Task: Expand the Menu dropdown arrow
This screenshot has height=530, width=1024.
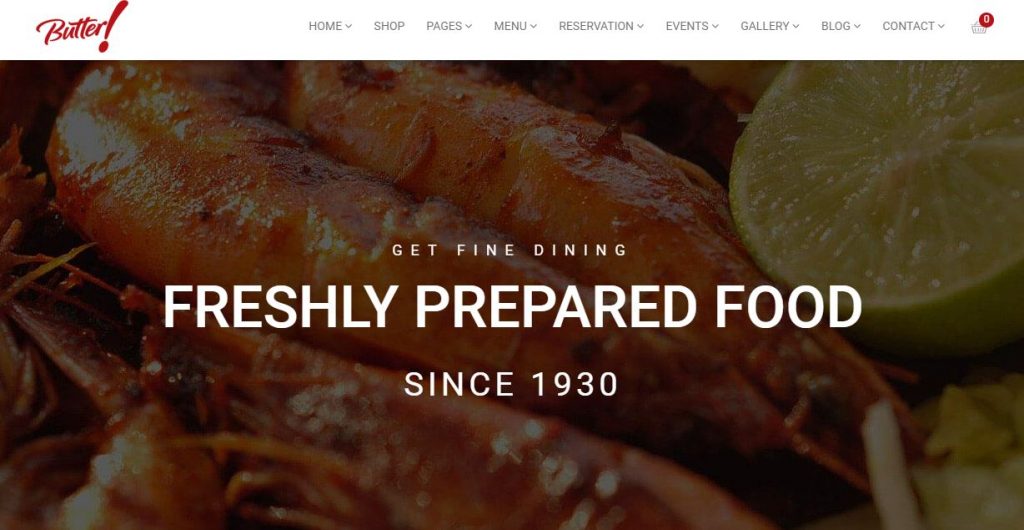Action: click(x=534, y=26)
